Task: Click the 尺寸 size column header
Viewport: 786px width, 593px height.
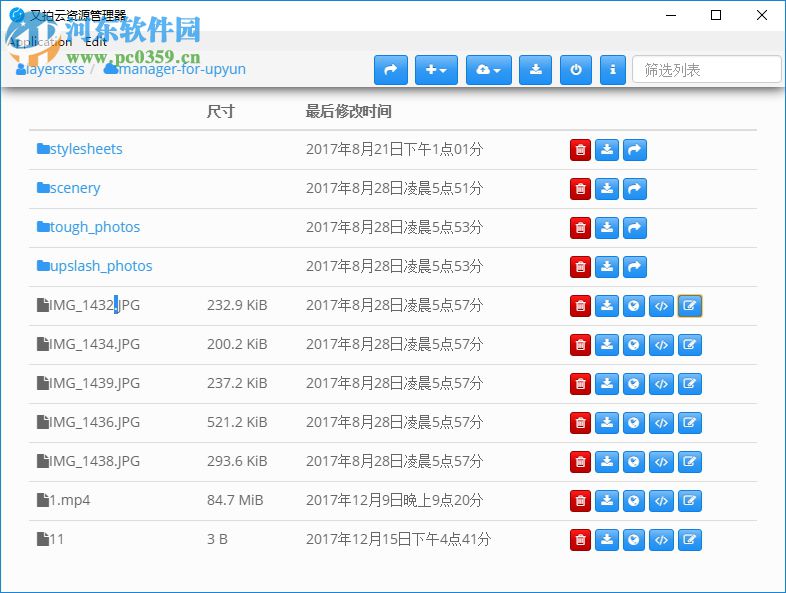Action: click(x=221, y=111)
